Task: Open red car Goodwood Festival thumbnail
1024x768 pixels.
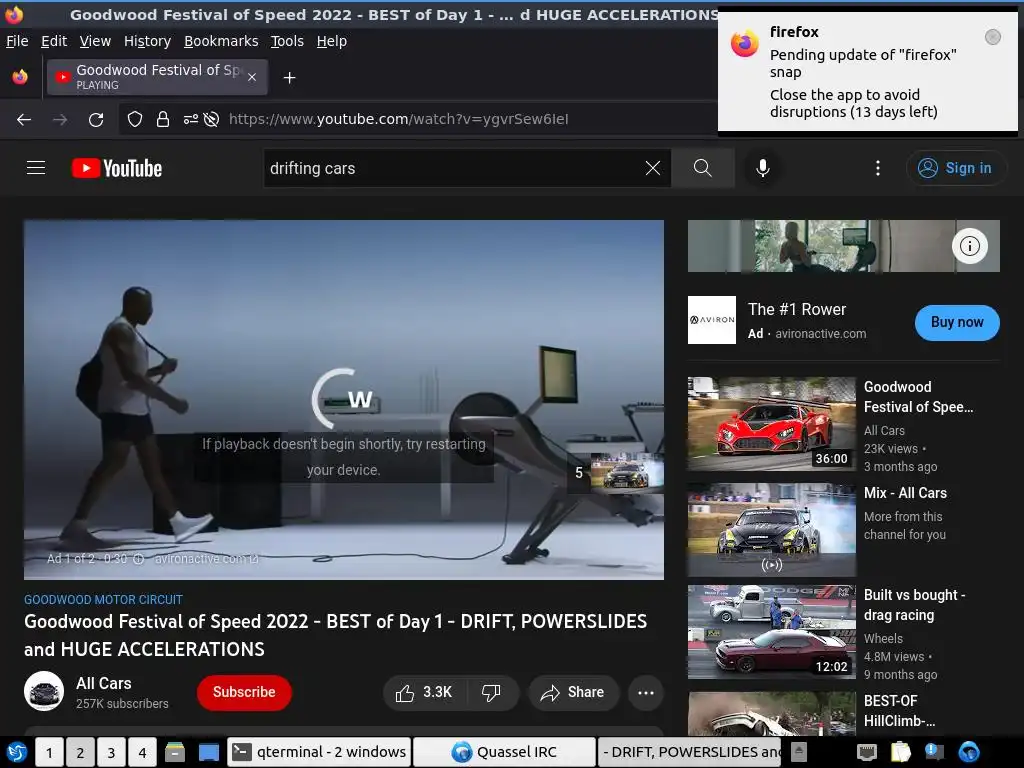Action: pos(772,423)
